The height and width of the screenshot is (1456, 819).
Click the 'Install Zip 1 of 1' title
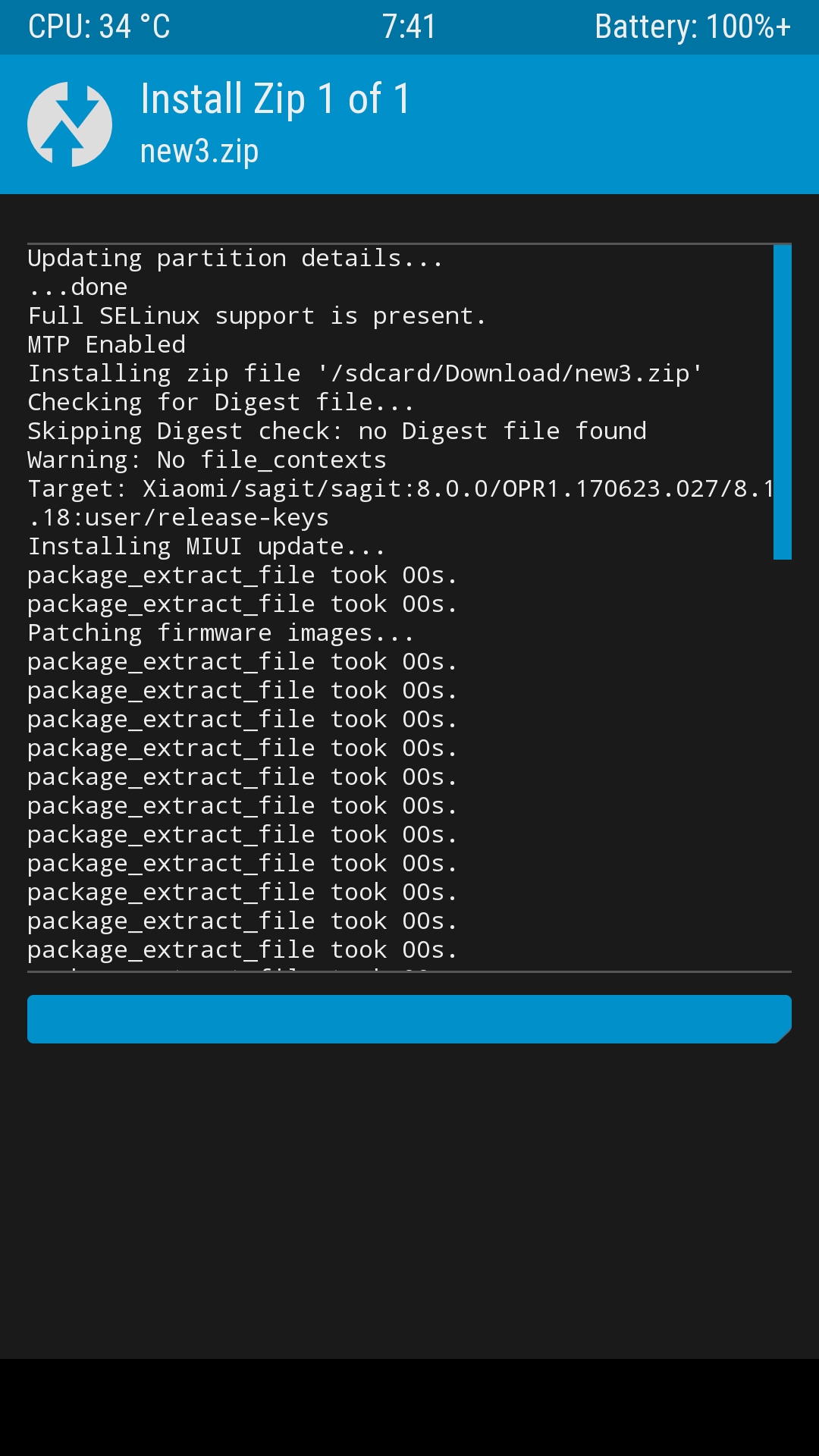tap(275, 99)
